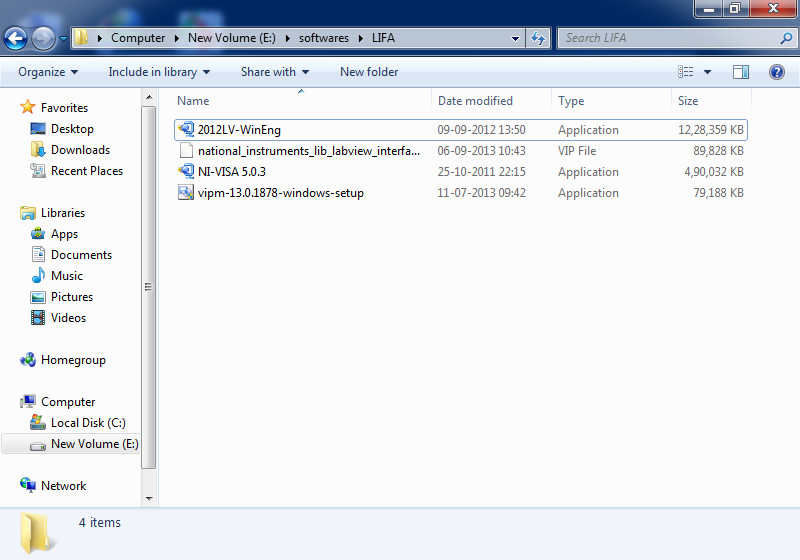Viewport: 800px width, 560px height.
Task: Open More view options dropdown arrow
Action: [707, 72]
